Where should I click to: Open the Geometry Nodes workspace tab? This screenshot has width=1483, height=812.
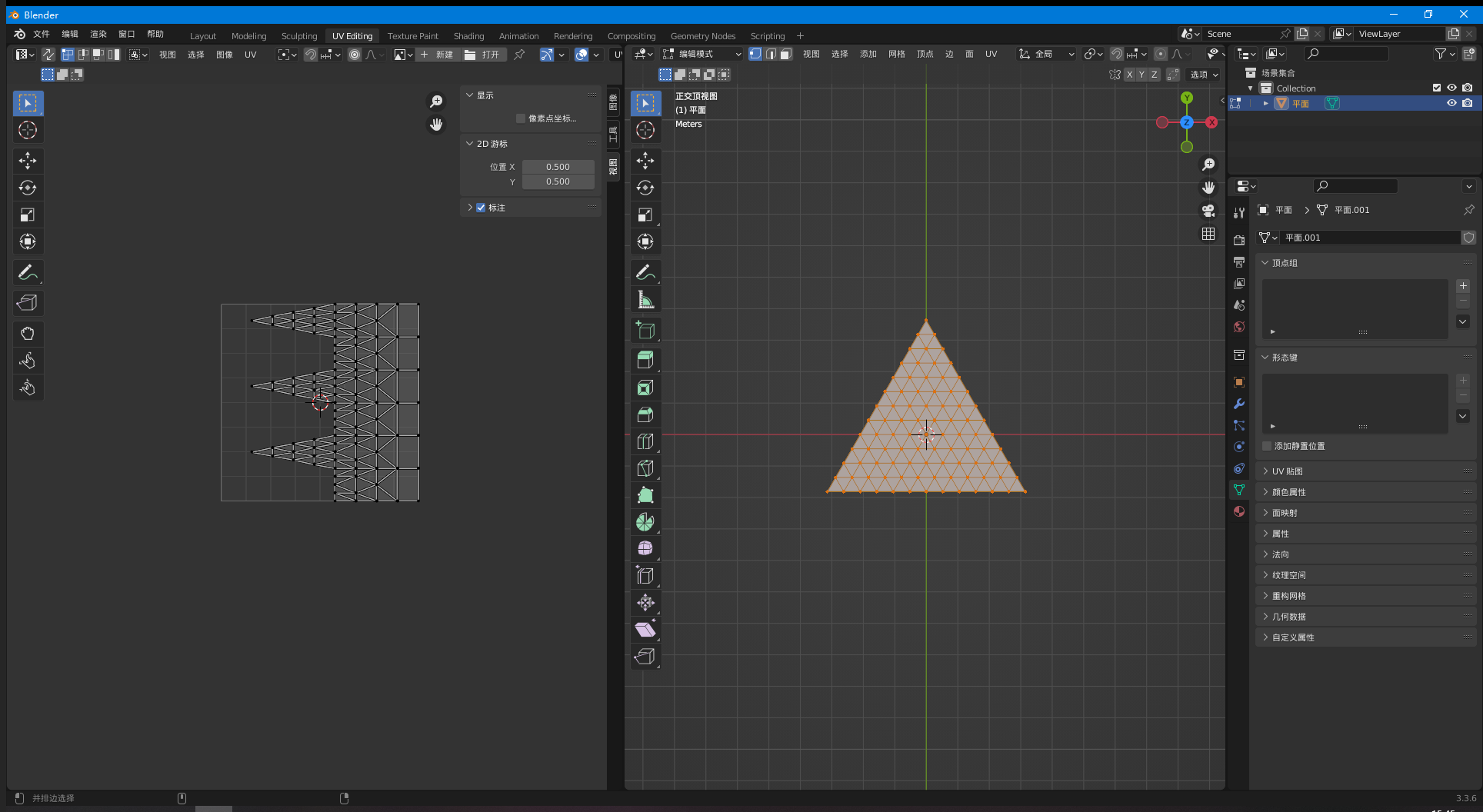[703, 36]
